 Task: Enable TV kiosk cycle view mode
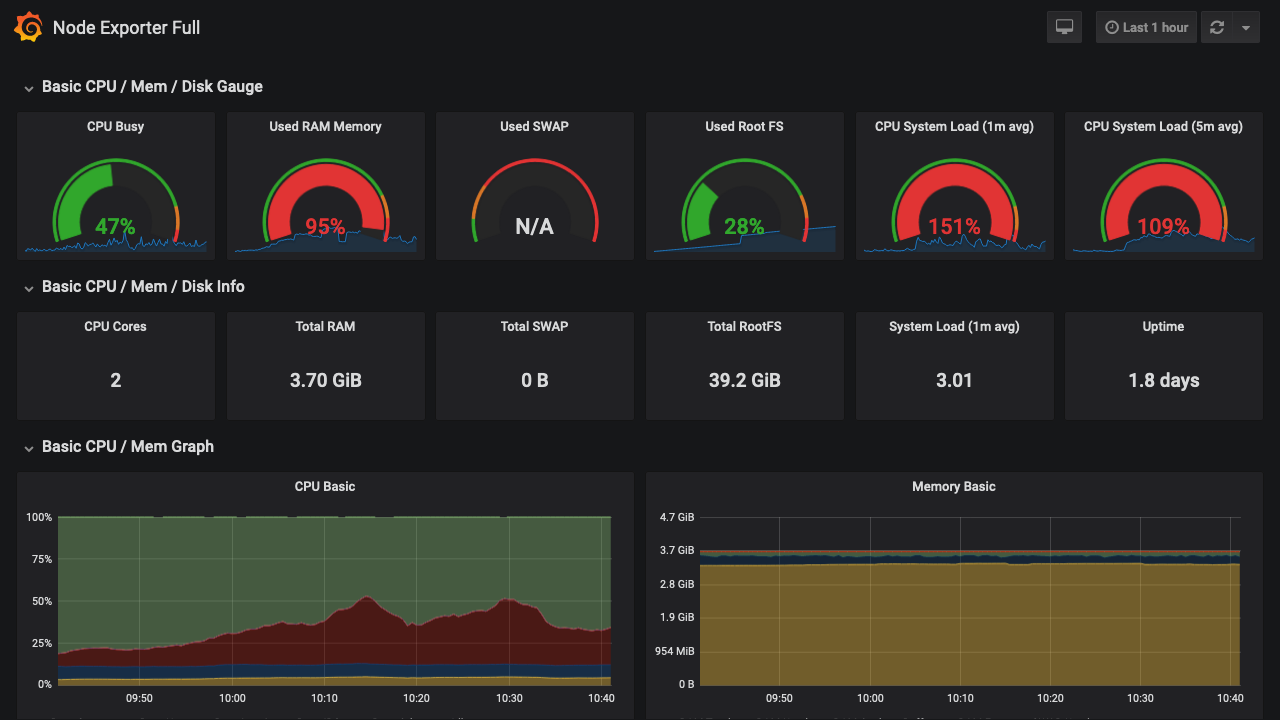point(1064,27)
